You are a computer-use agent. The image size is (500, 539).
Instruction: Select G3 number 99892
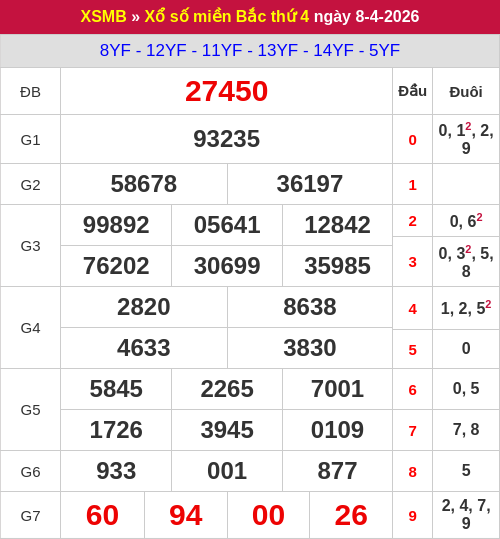pyautogui.click(x=116, y=225)
